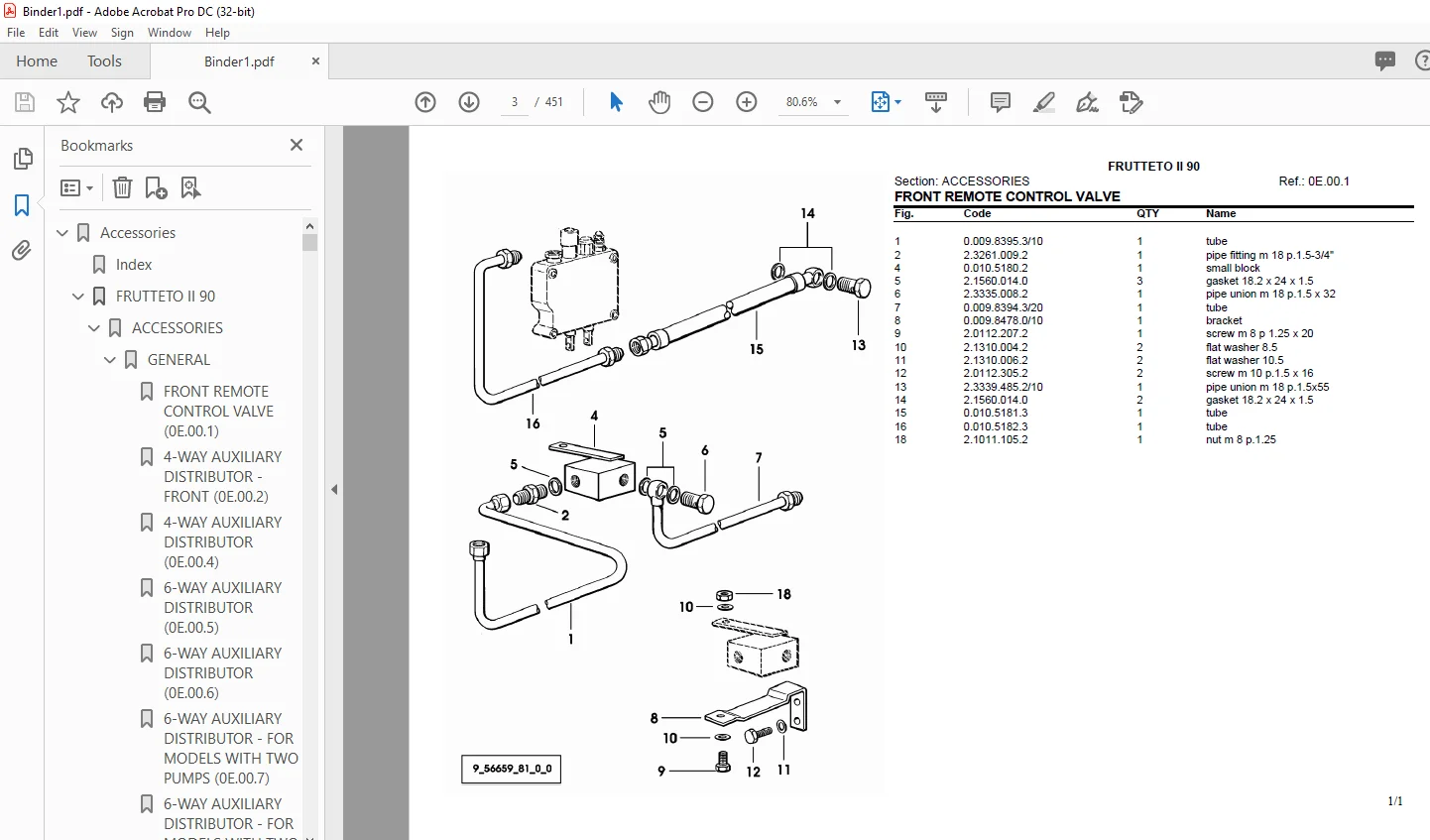Toggle the bookmarks navigation panel icon

22,205
